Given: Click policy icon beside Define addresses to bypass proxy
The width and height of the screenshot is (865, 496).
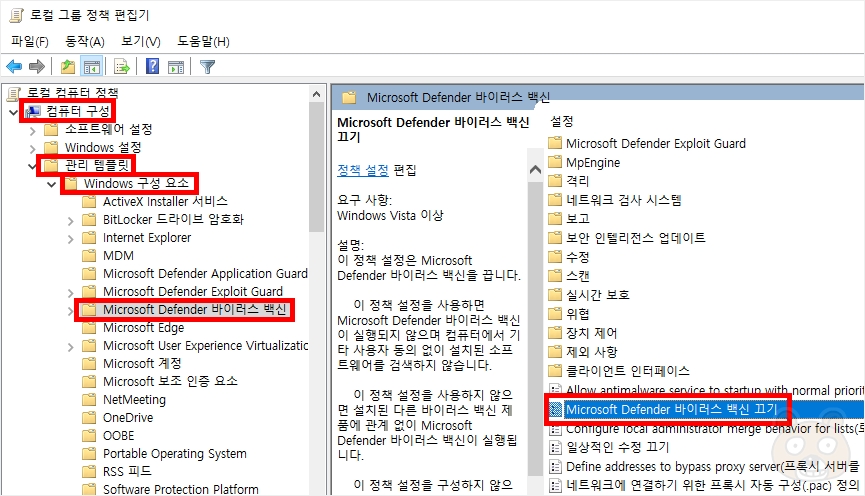Looking at the screenshot, I should 556,467.
